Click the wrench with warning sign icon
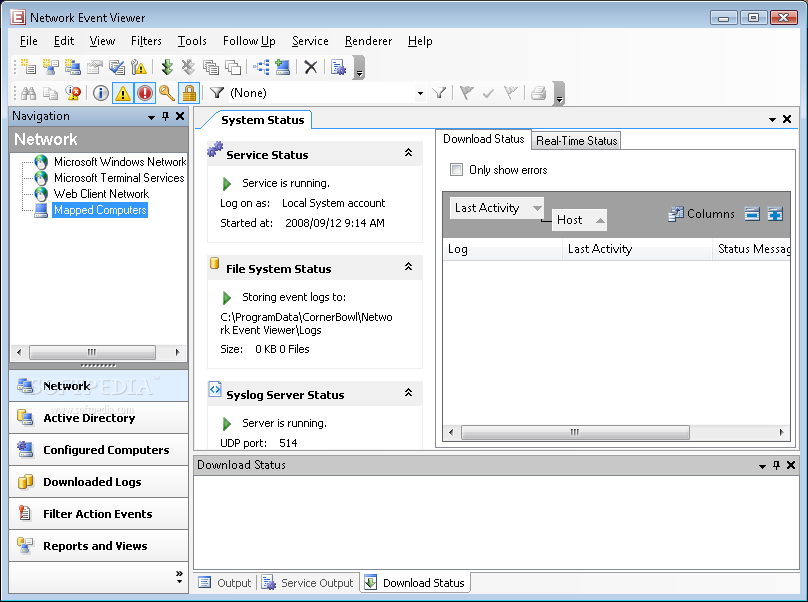Image resolution: width=808 pixels, height=602 pixels. [x=139, y=67]
